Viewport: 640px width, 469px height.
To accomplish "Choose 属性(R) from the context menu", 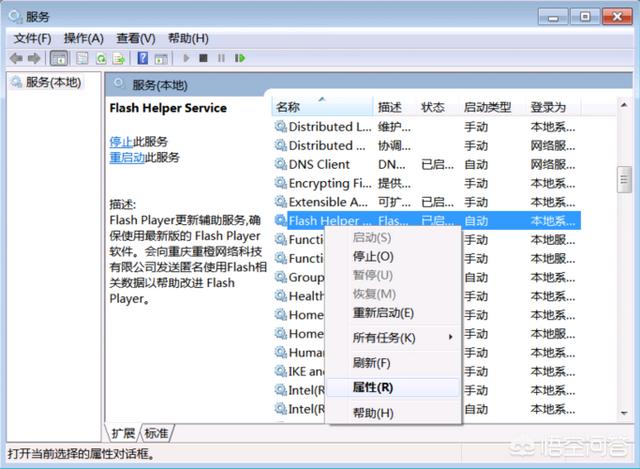I will click(x=373, y=387).
